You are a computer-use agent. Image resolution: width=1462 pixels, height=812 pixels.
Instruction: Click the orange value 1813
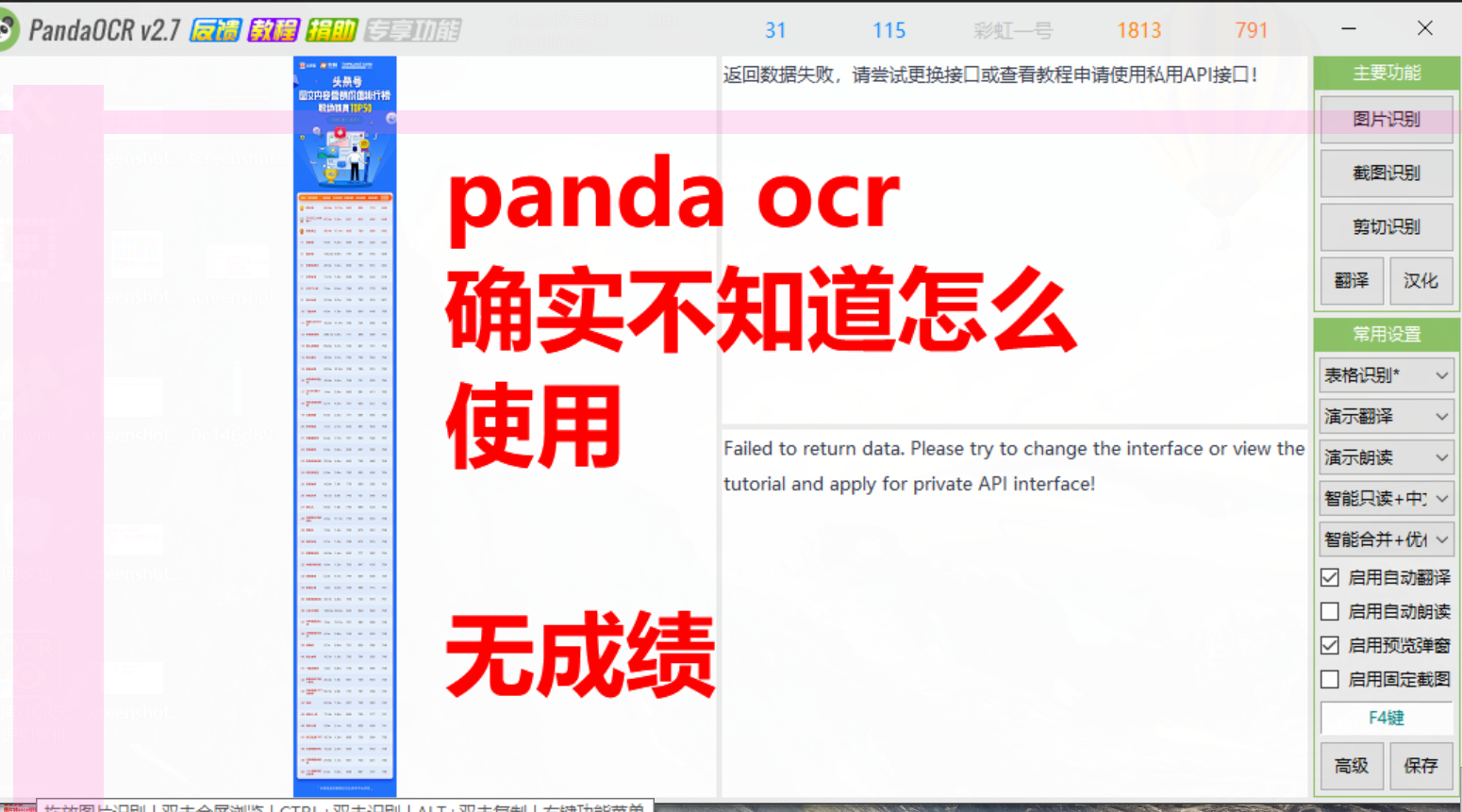1138,31
